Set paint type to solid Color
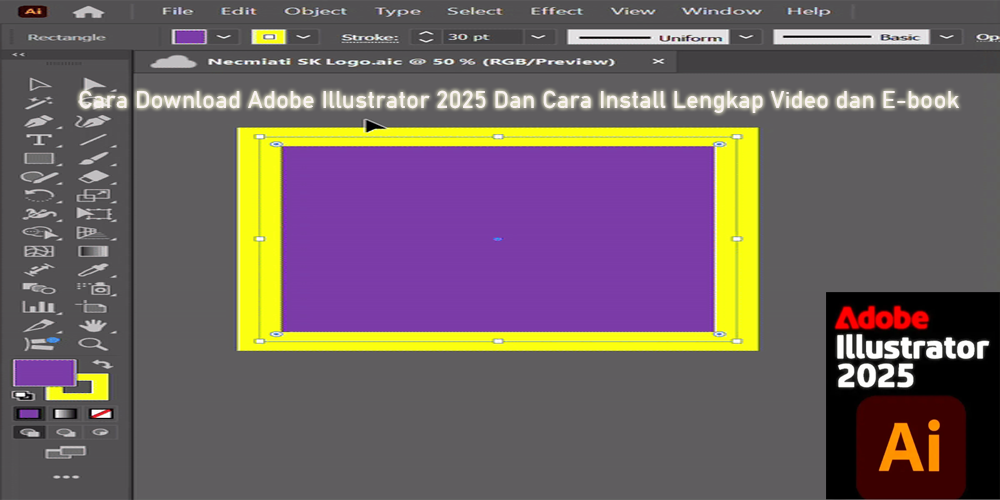 click(29, 413)
